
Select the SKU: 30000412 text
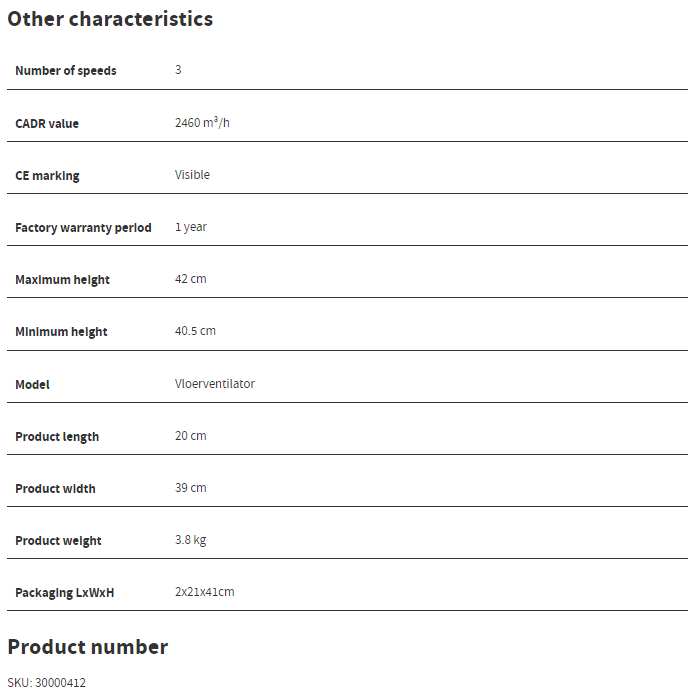46,683
